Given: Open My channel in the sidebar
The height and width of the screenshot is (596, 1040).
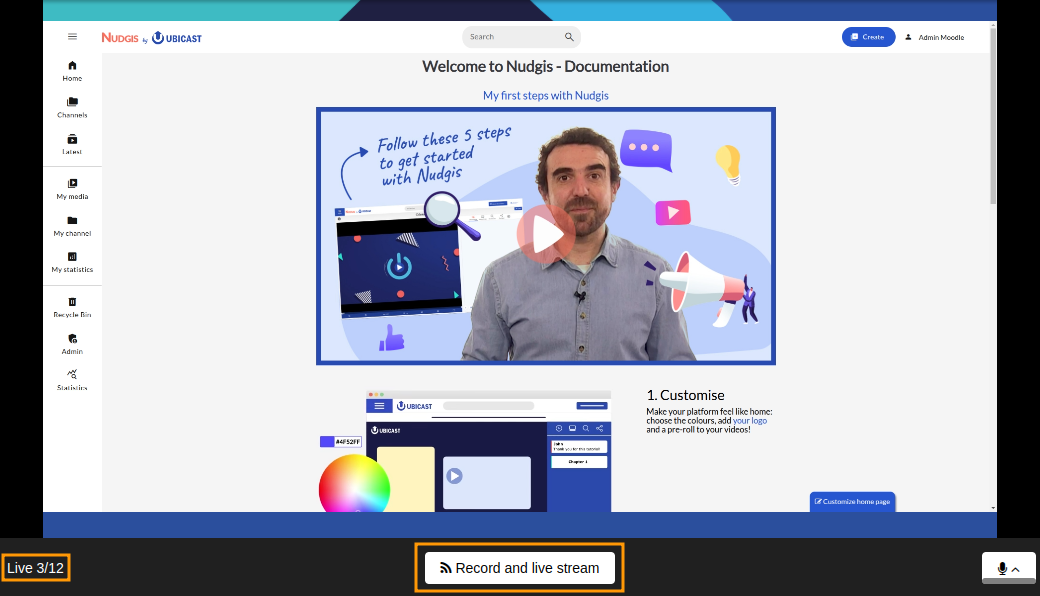Looking at the screenshot, I should (72, 226).
